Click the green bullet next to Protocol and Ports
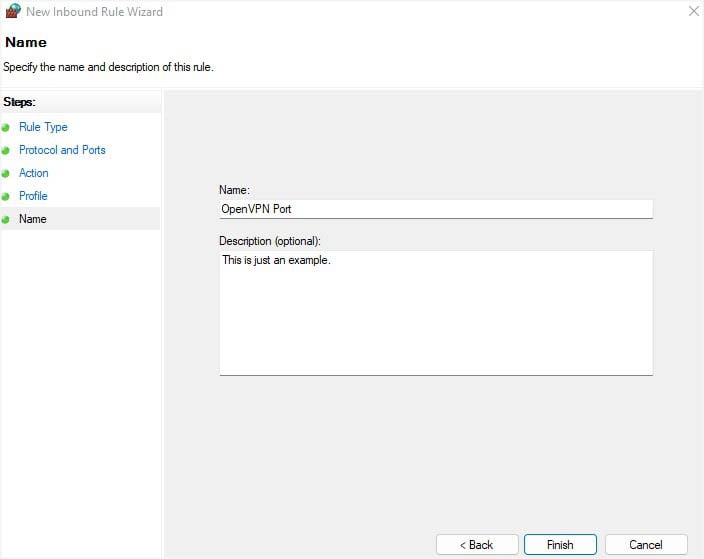704x559 pixels. (6, 150)
